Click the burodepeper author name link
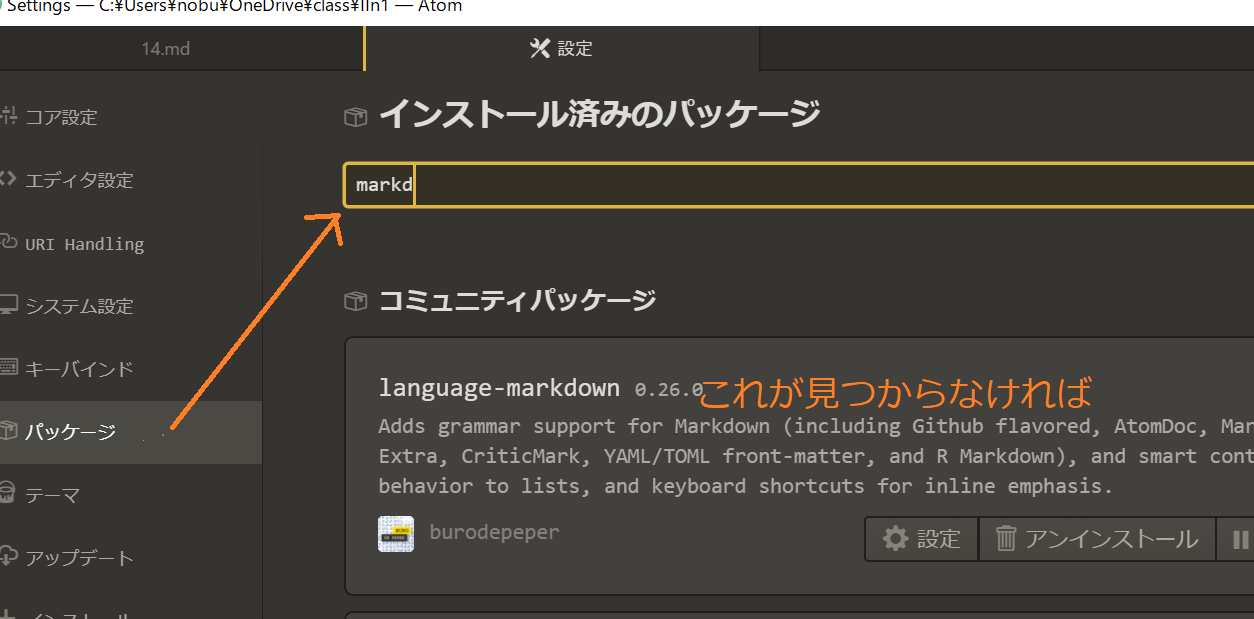 click(494, 532)
